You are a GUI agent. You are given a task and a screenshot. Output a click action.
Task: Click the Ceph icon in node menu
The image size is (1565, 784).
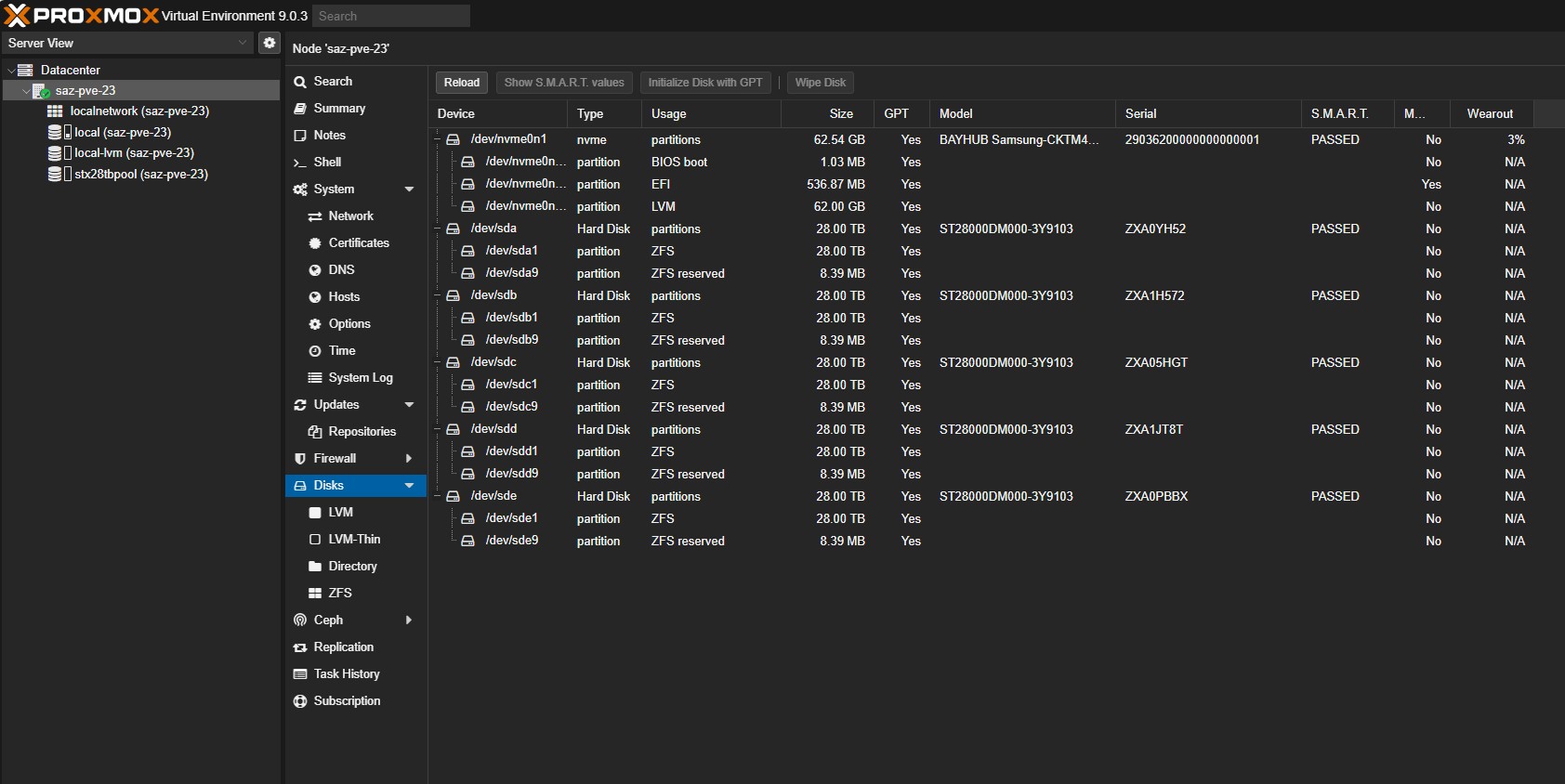click(x=300, y=621)
